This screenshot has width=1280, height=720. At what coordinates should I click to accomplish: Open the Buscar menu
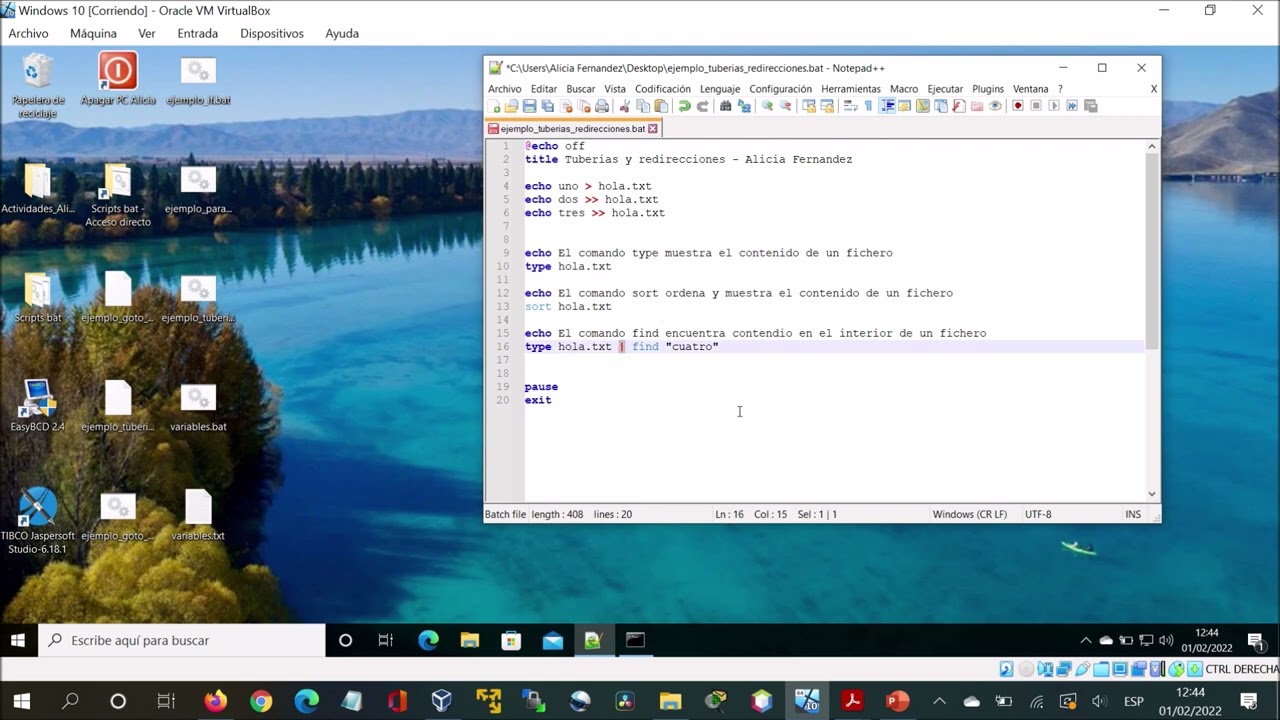click(581, 89)
